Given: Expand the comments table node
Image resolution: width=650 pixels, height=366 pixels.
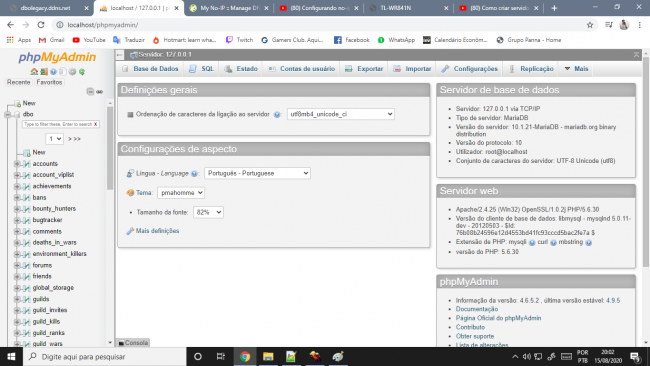Looking at the screenshot, I should coord(17,232).
